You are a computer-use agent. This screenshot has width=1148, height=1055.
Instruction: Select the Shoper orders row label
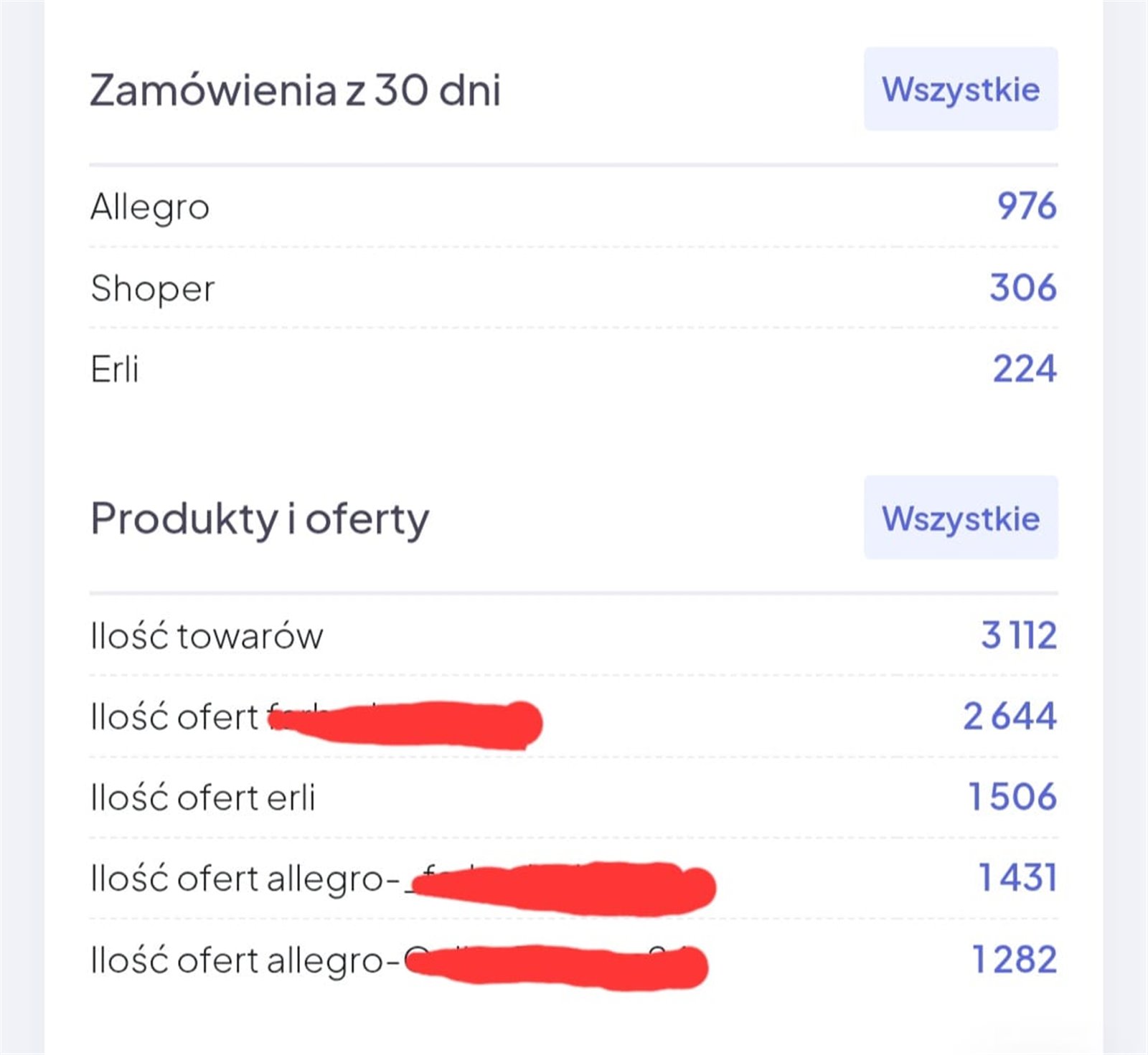pyautogui.click(x=152, y=289)
